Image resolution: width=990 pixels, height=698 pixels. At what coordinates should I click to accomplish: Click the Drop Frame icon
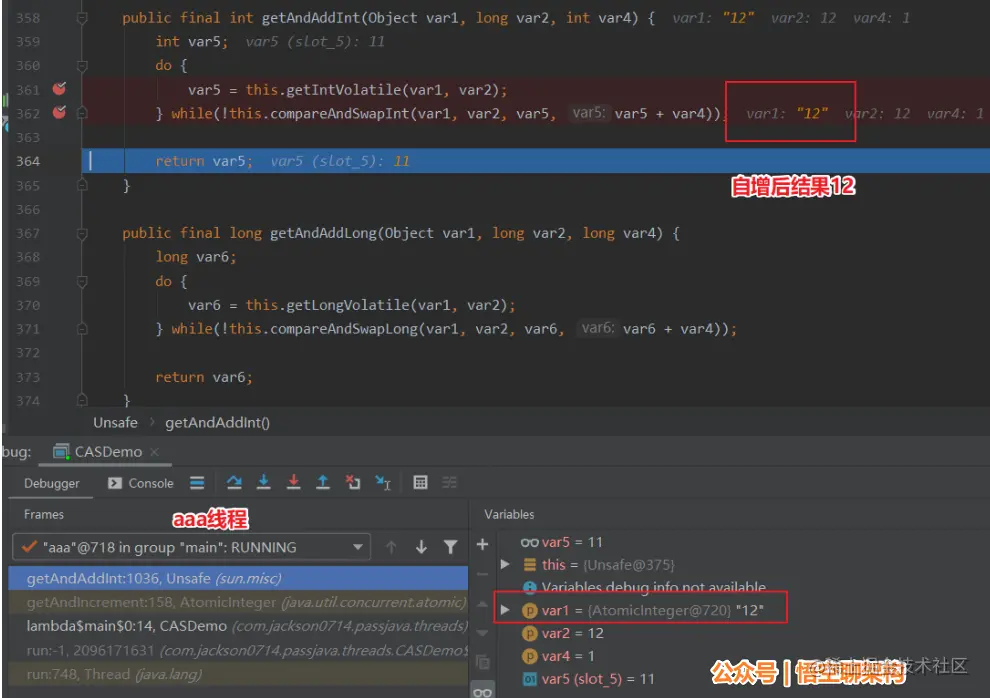[353, 483]
